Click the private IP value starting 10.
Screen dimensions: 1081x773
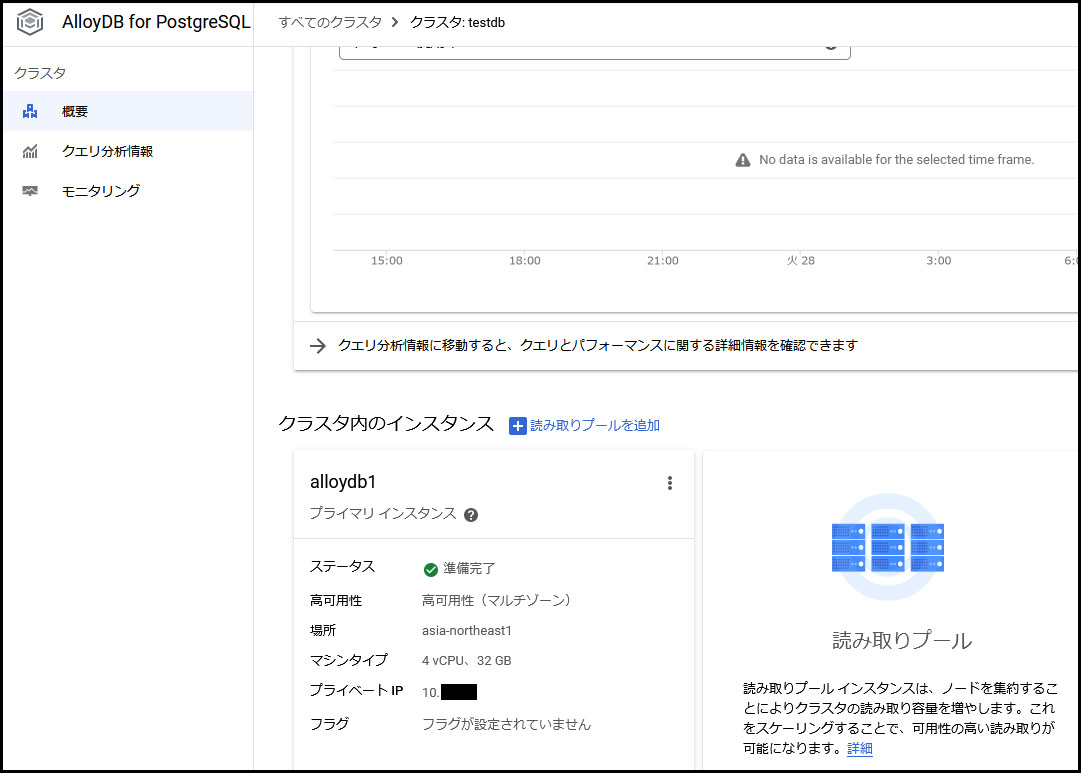(x=449, y=692)
